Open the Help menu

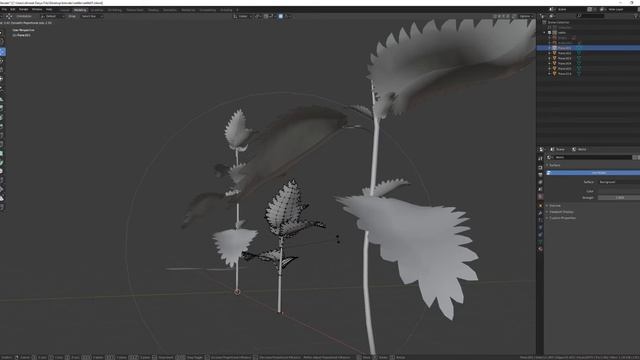[49, 9]
